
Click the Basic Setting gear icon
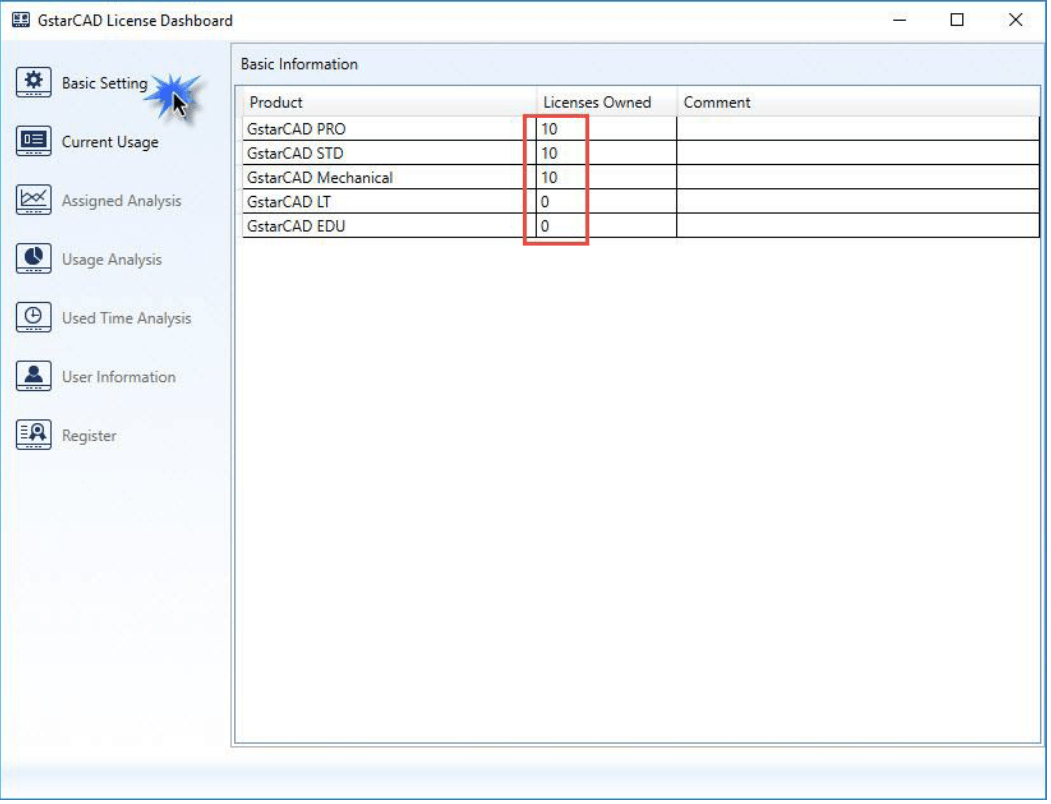tap(34, 82)
